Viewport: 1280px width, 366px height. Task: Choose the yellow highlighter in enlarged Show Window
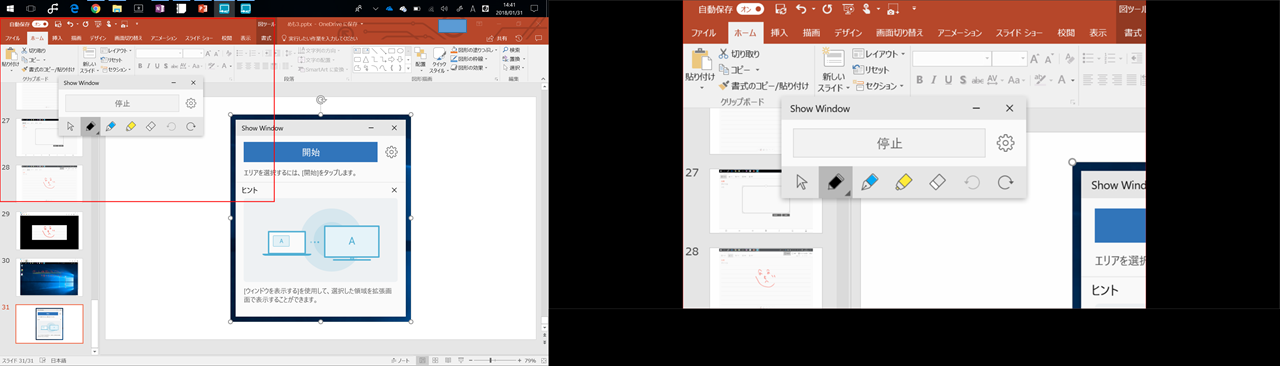(904, 182)
